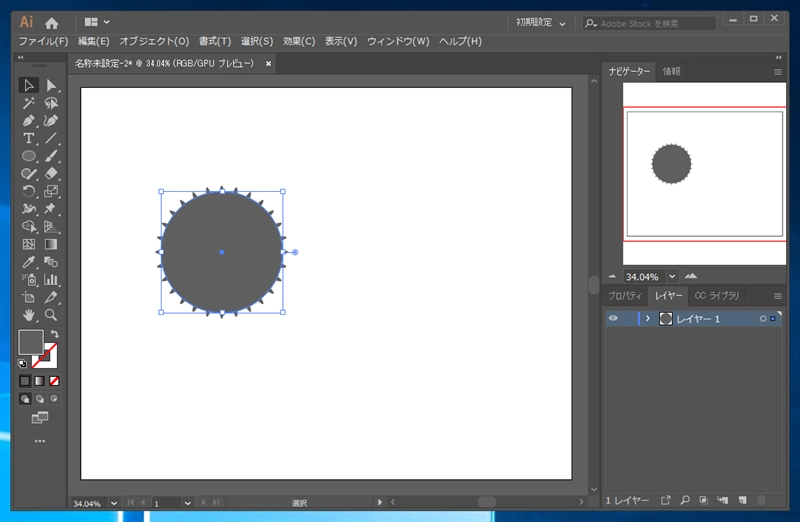The image size is (800, 522).
Task: Select the Paintbrush tool
Action: coord(51,156)
